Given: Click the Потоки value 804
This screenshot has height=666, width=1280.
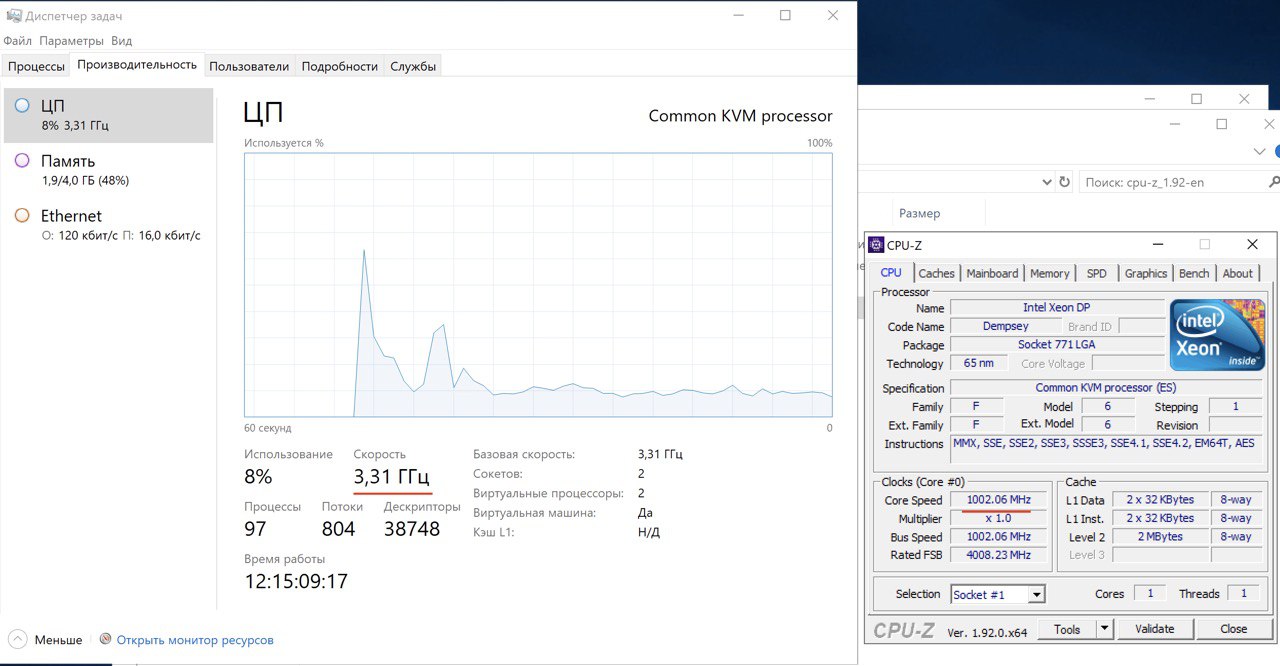Looking at the screenshot, I should point(339,529).
